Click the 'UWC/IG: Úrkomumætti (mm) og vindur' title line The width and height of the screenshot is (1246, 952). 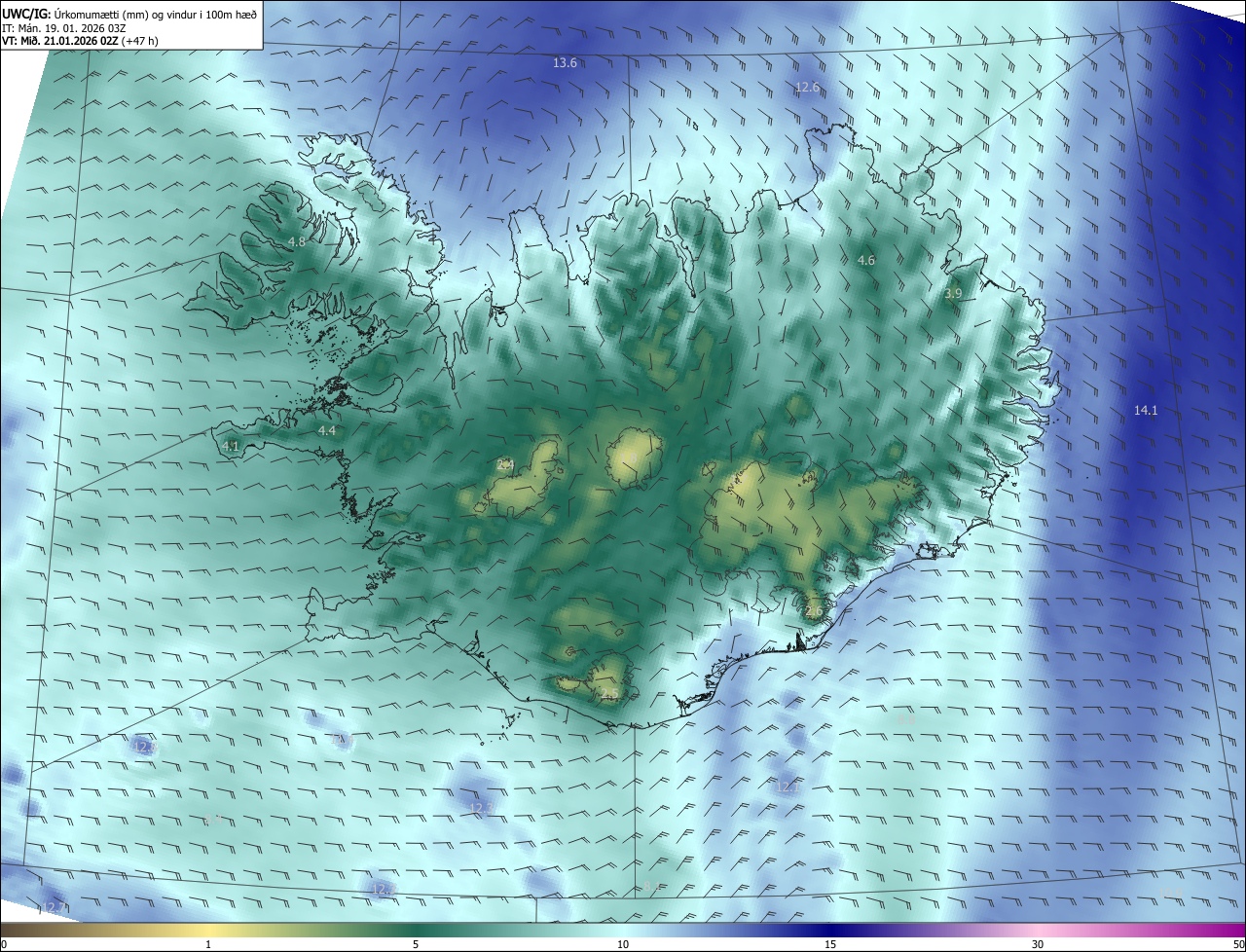pos(129,13)
